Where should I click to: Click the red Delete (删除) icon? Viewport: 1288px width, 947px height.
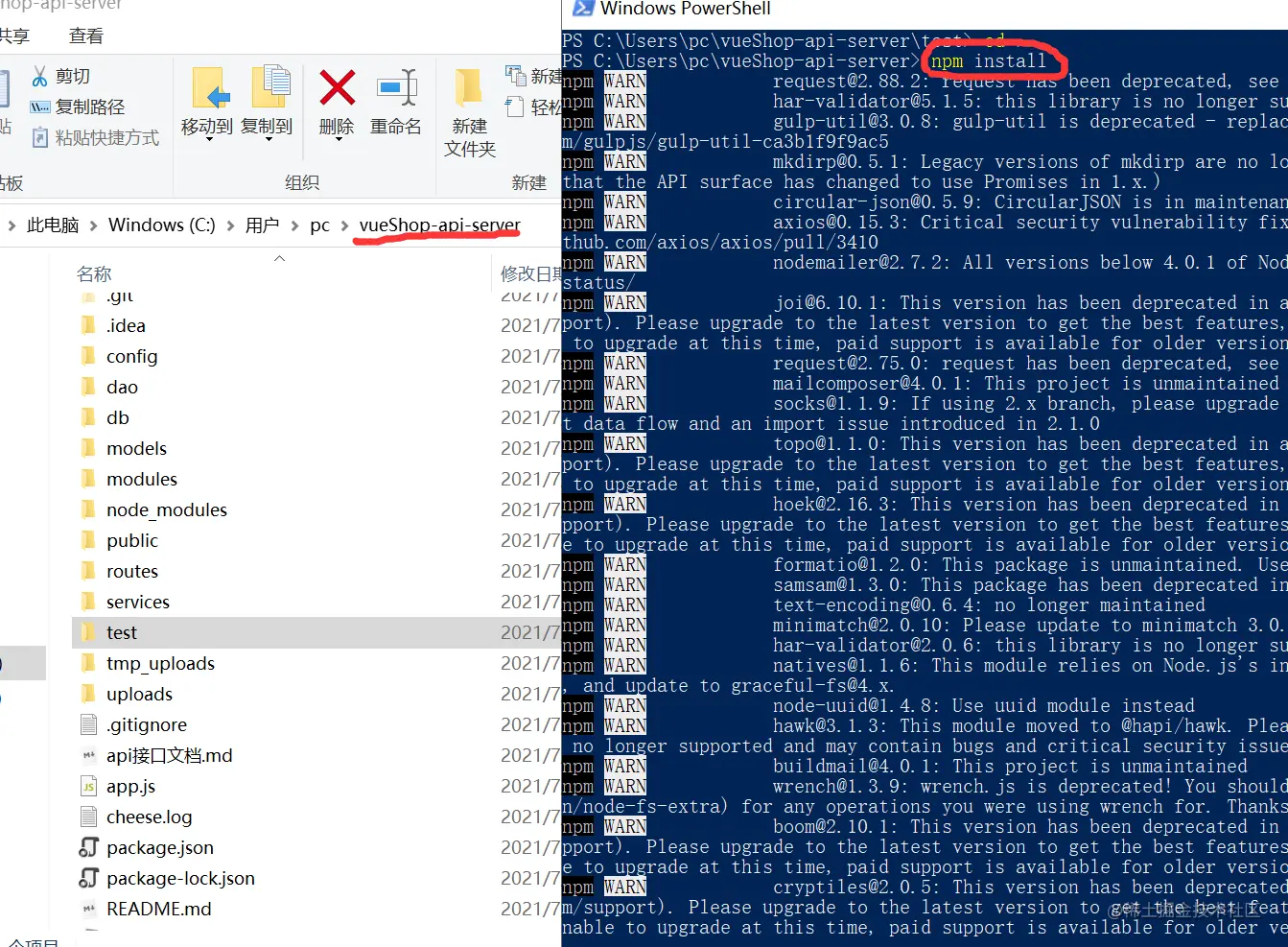point(337,87)
